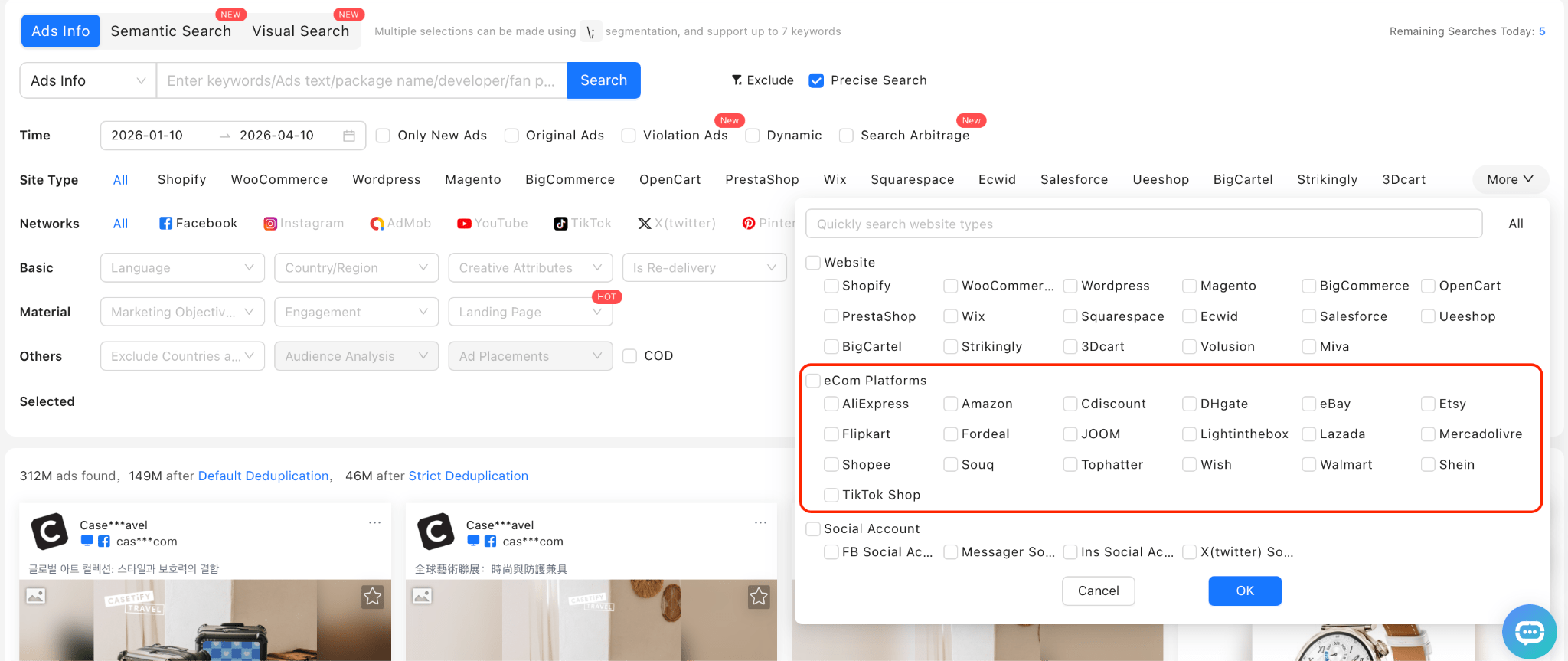
Task: Select the AdMob network icon
Action: click(377, 224)
